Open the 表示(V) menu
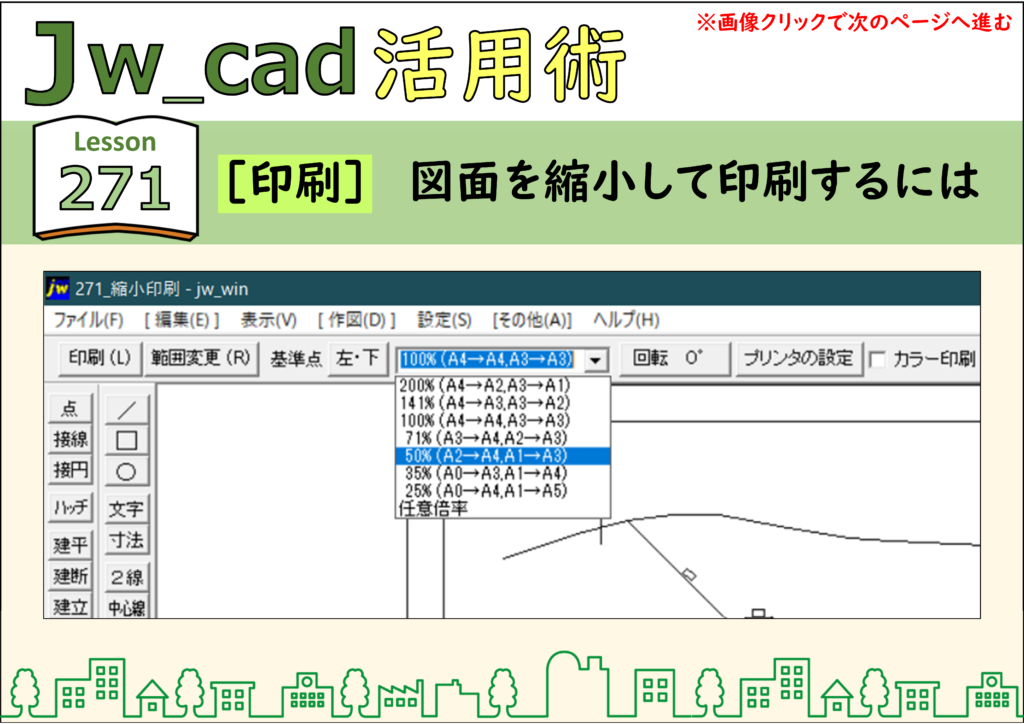The image size is (1024, 724). point(268,320)
